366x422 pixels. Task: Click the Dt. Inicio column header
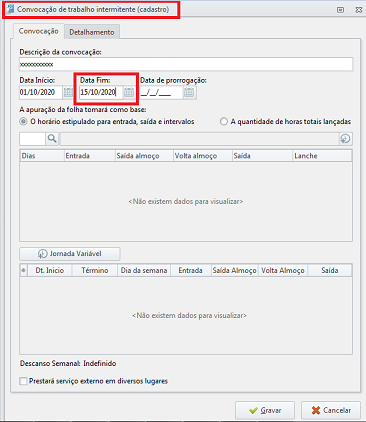50,270
